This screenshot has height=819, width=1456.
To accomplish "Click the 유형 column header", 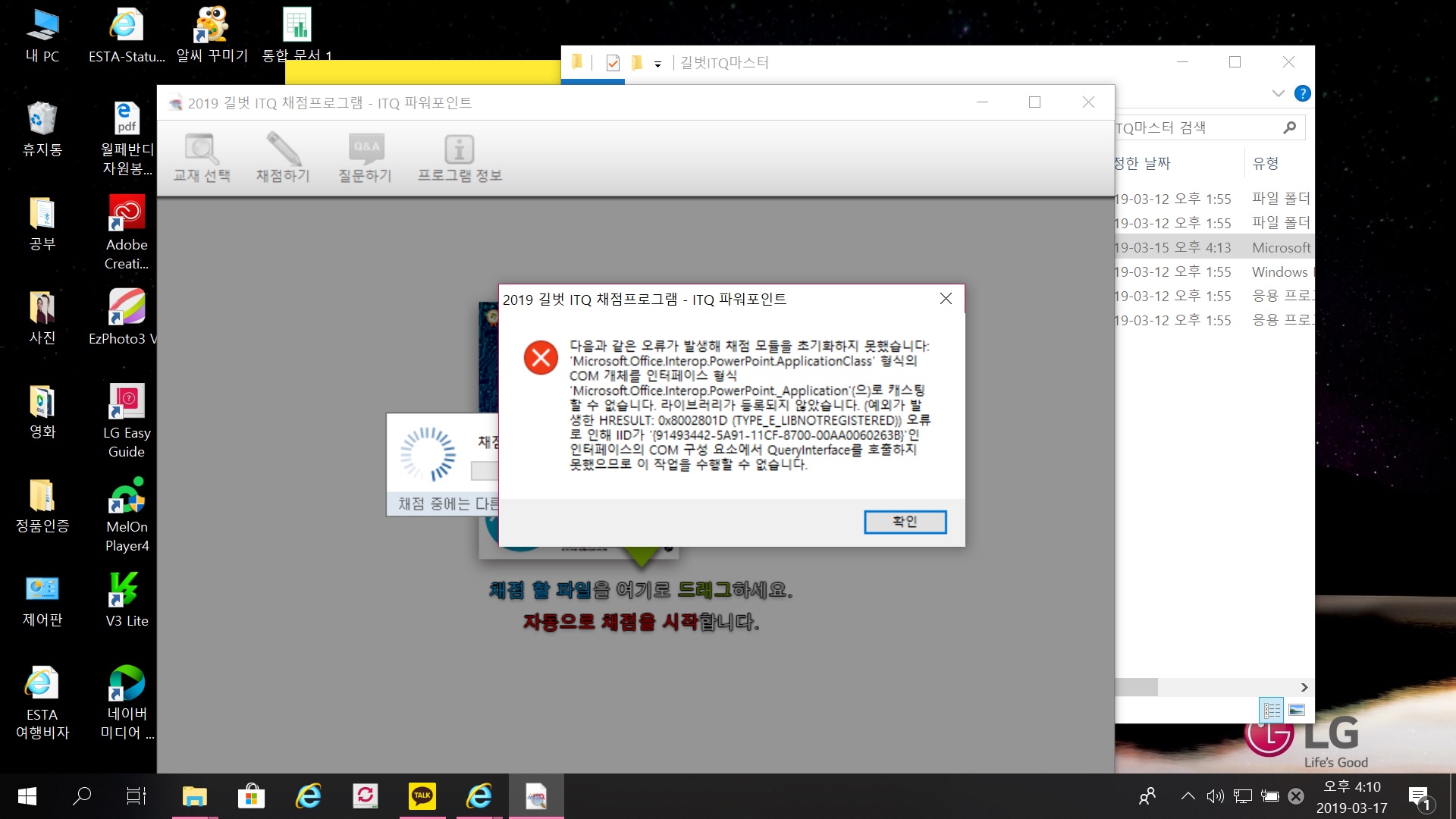I will tap(1266, 163).
